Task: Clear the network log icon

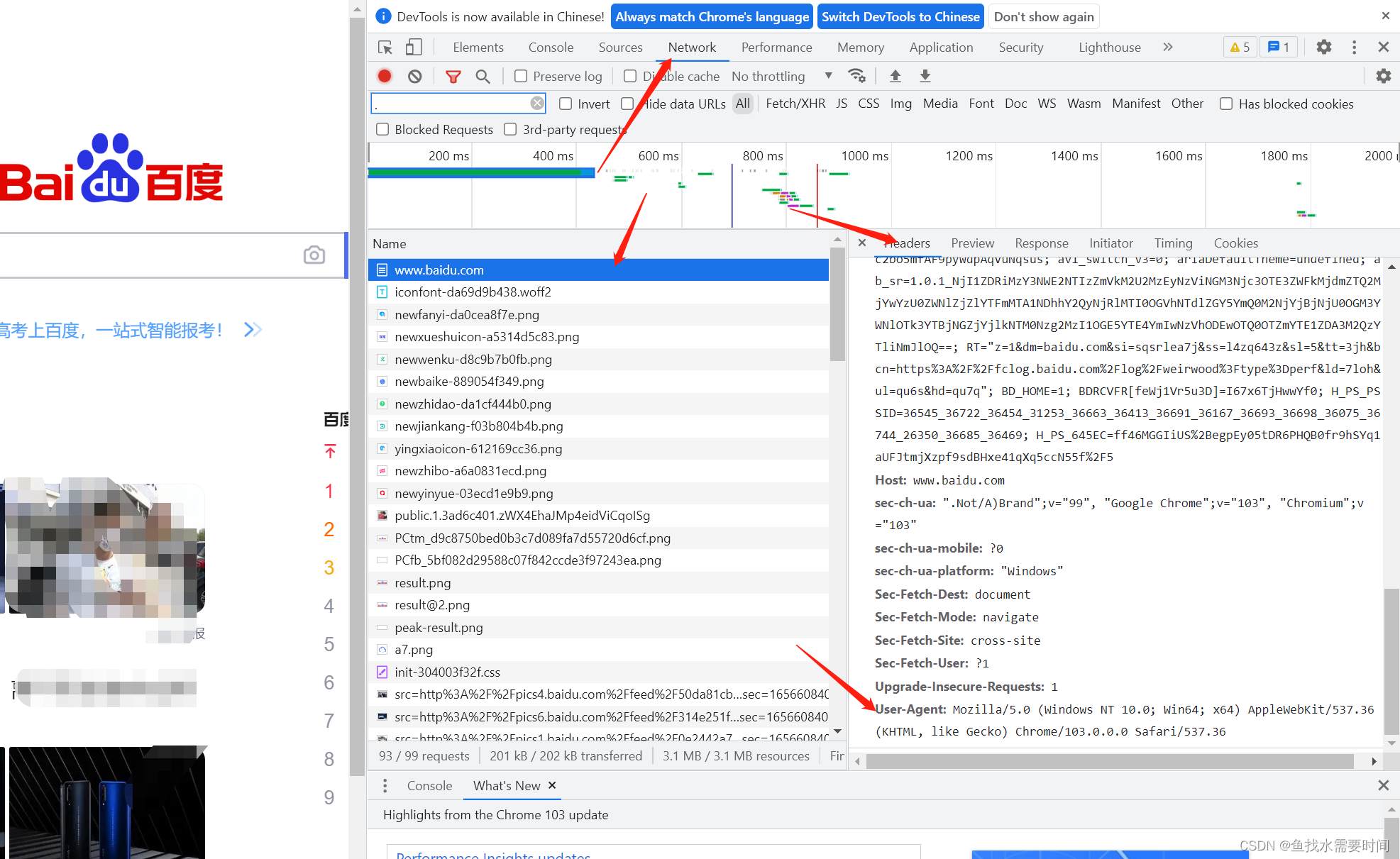Action: pos(415,76)
